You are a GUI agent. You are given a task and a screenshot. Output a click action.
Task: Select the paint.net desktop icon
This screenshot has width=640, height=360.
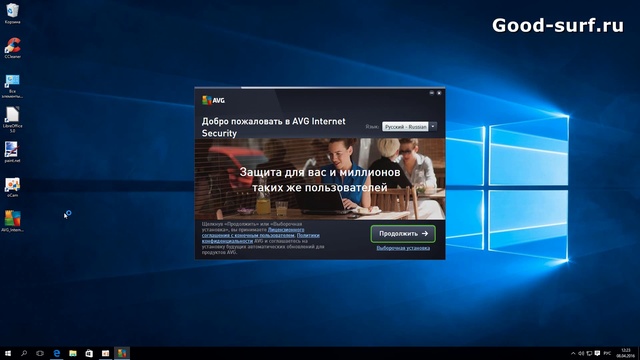tap(12, 152)
